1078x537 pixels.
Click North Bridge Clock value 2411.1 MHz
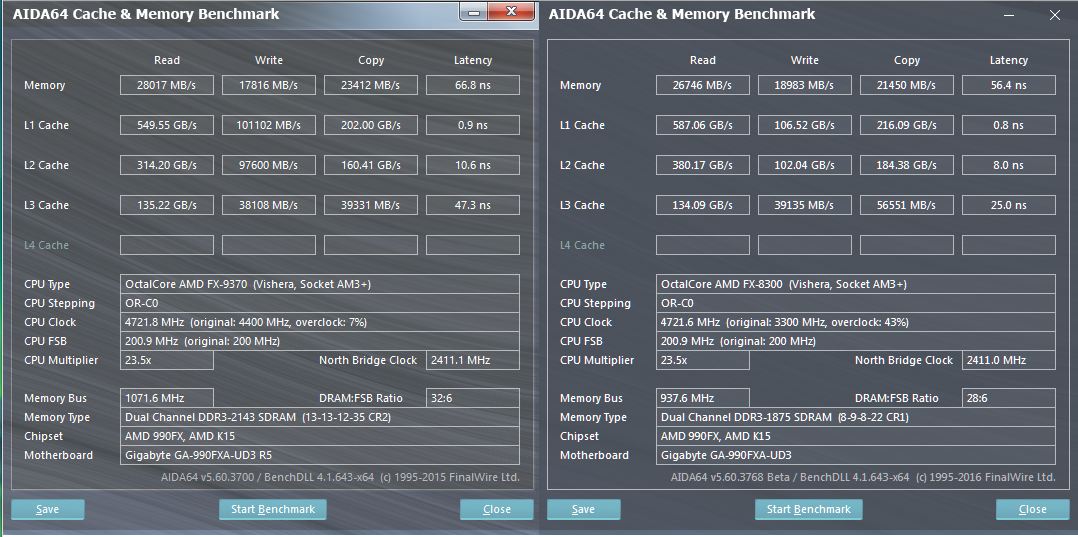[x=473, y=360]
